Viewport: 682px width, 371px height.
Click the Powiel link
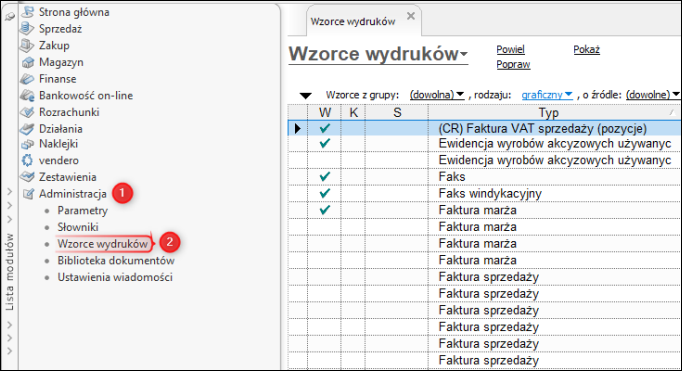511,50
